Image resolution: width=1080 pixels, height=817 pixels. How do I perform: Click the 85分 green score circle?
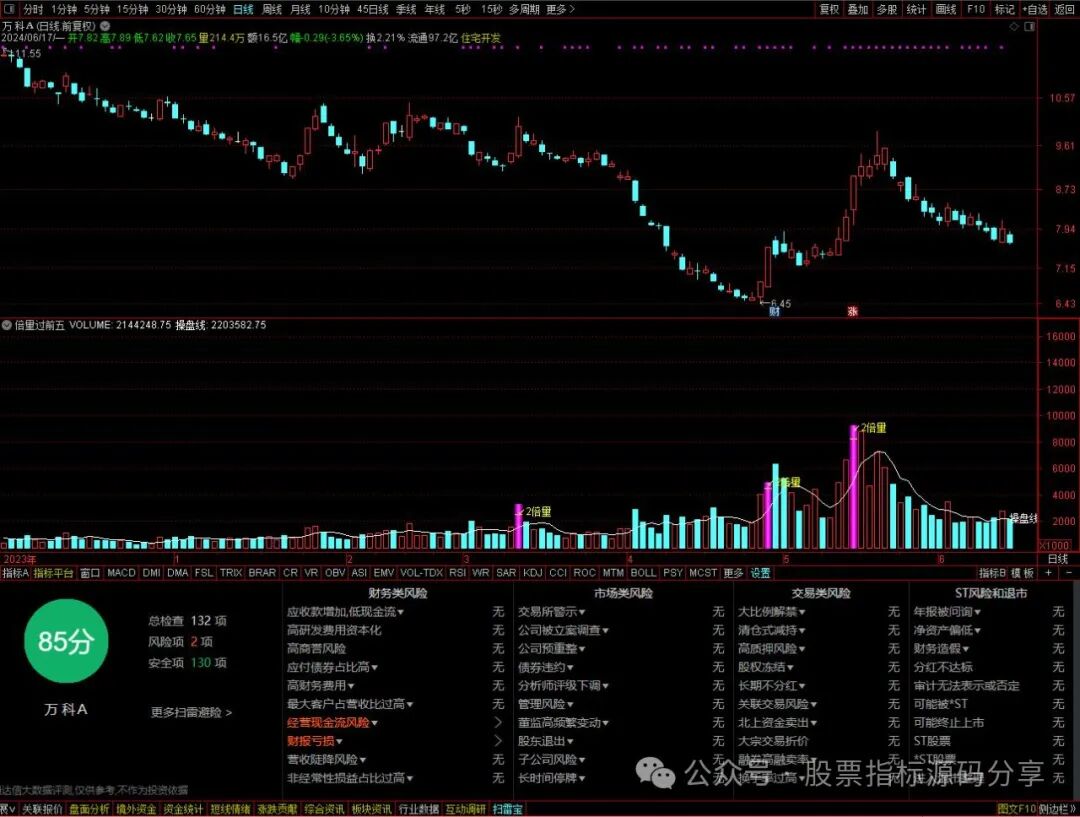coord(65,641)
